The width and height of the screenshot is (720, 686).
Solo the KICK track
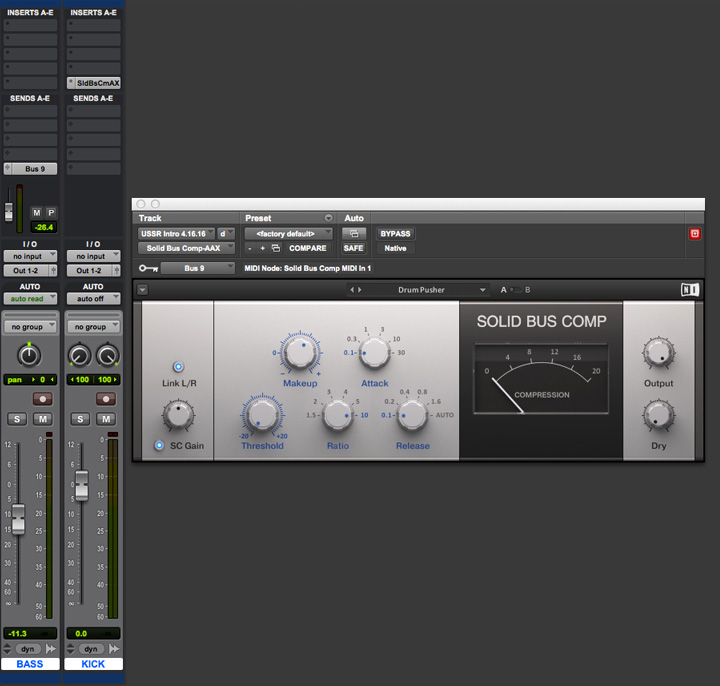click(80, 419)
